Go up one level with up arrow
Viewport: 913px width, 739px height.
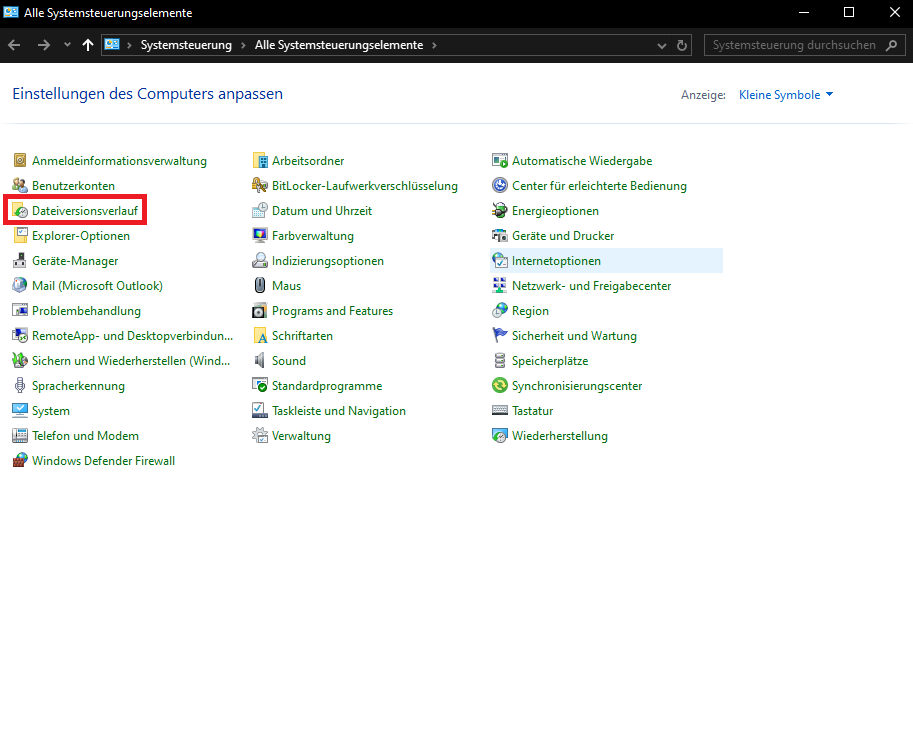[88, 45]
